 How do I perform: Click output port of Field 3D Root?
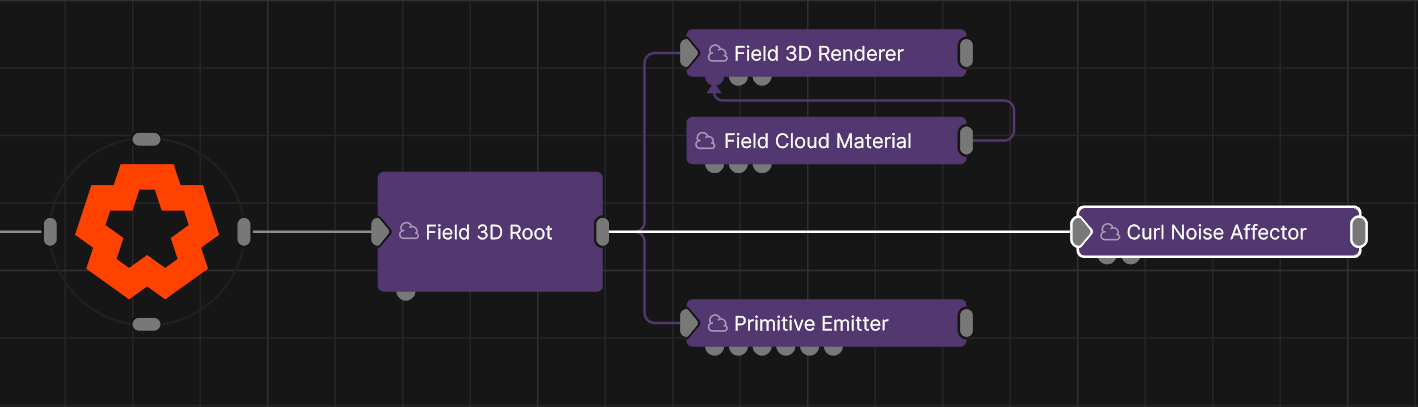(602, 232)
